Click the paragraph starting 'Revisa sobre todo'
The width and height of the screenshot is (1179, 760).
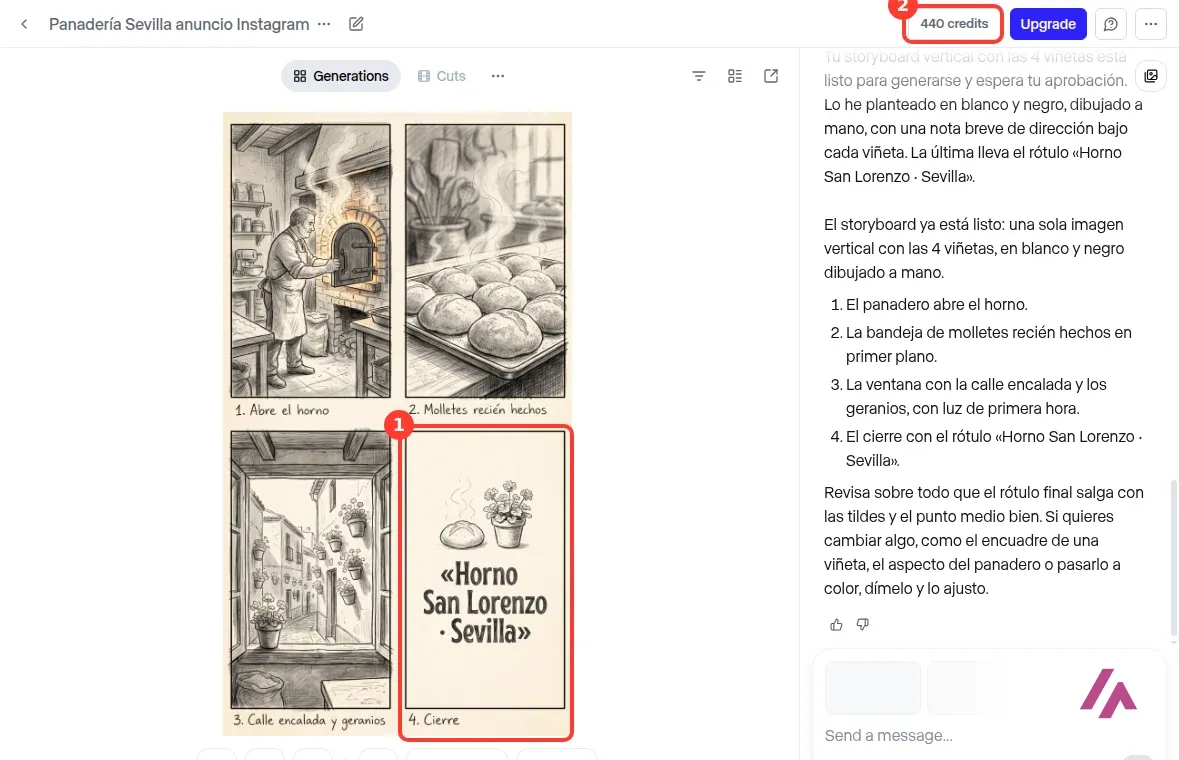coord(984,540)
